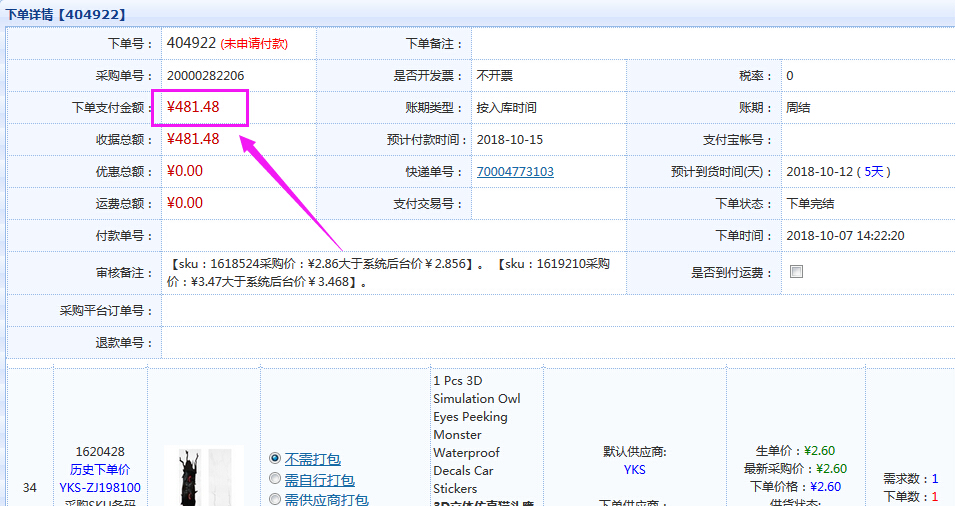Click the 不需打包 label link
Screen dimensions: 955x506
(x=312, y=459)
